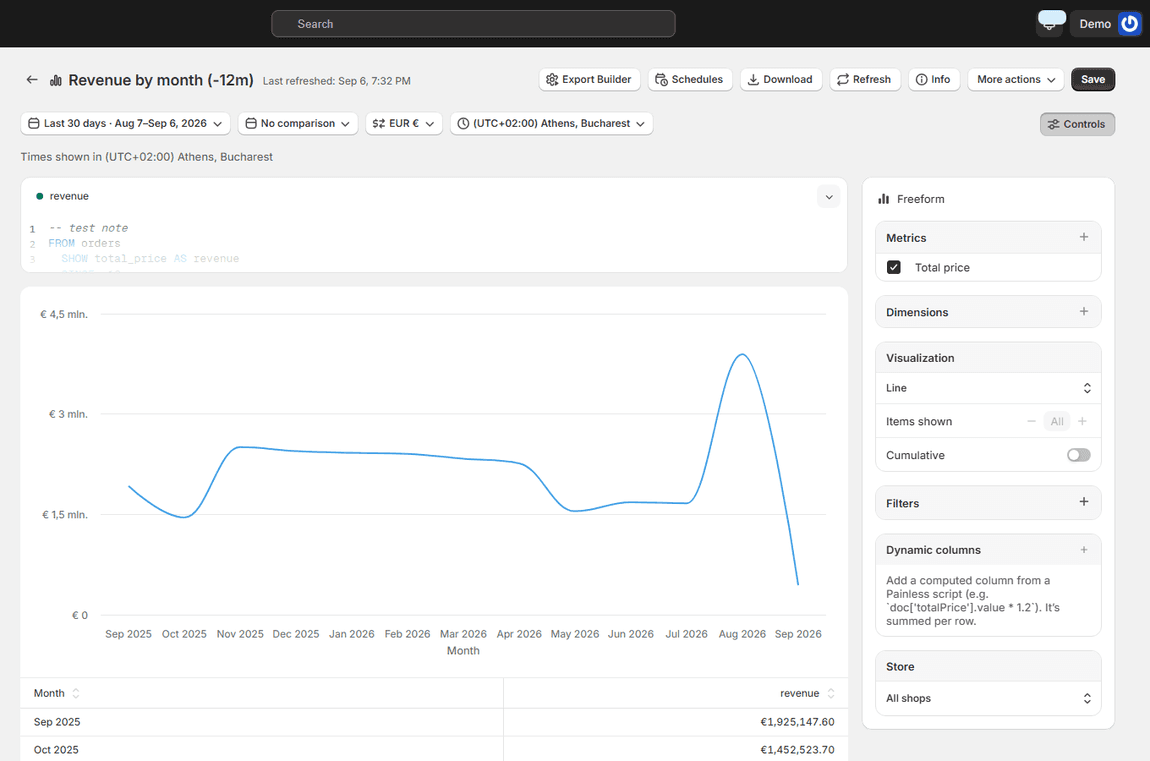Save the report

pyautogui.click(x=1093, y=79)
